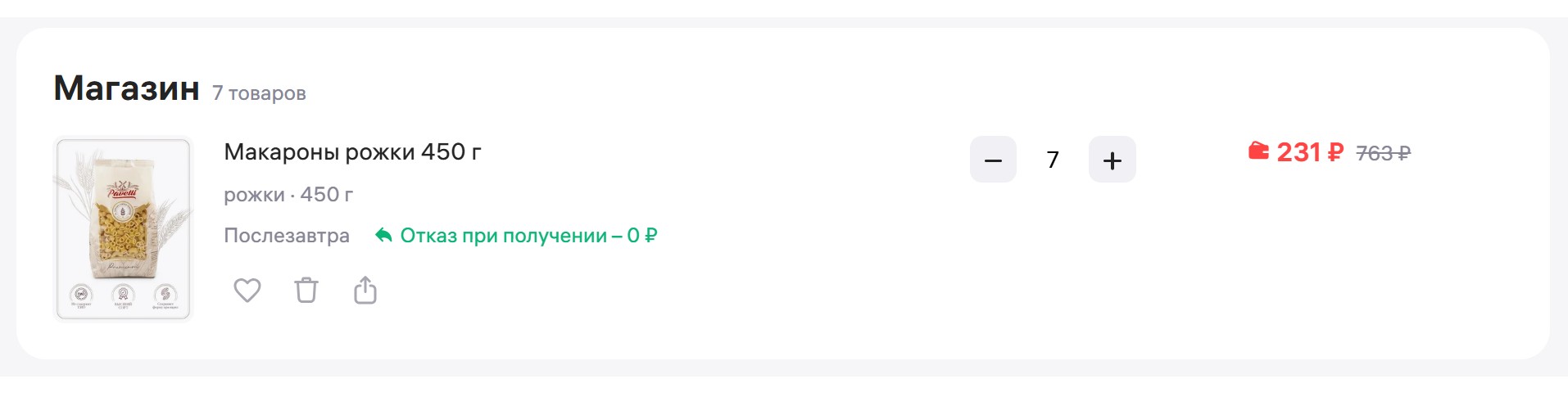Open the "Макароны рожки 450 г" product title
The height and width of the screenshot is (406, 1568).
click(x=352, y=152)
